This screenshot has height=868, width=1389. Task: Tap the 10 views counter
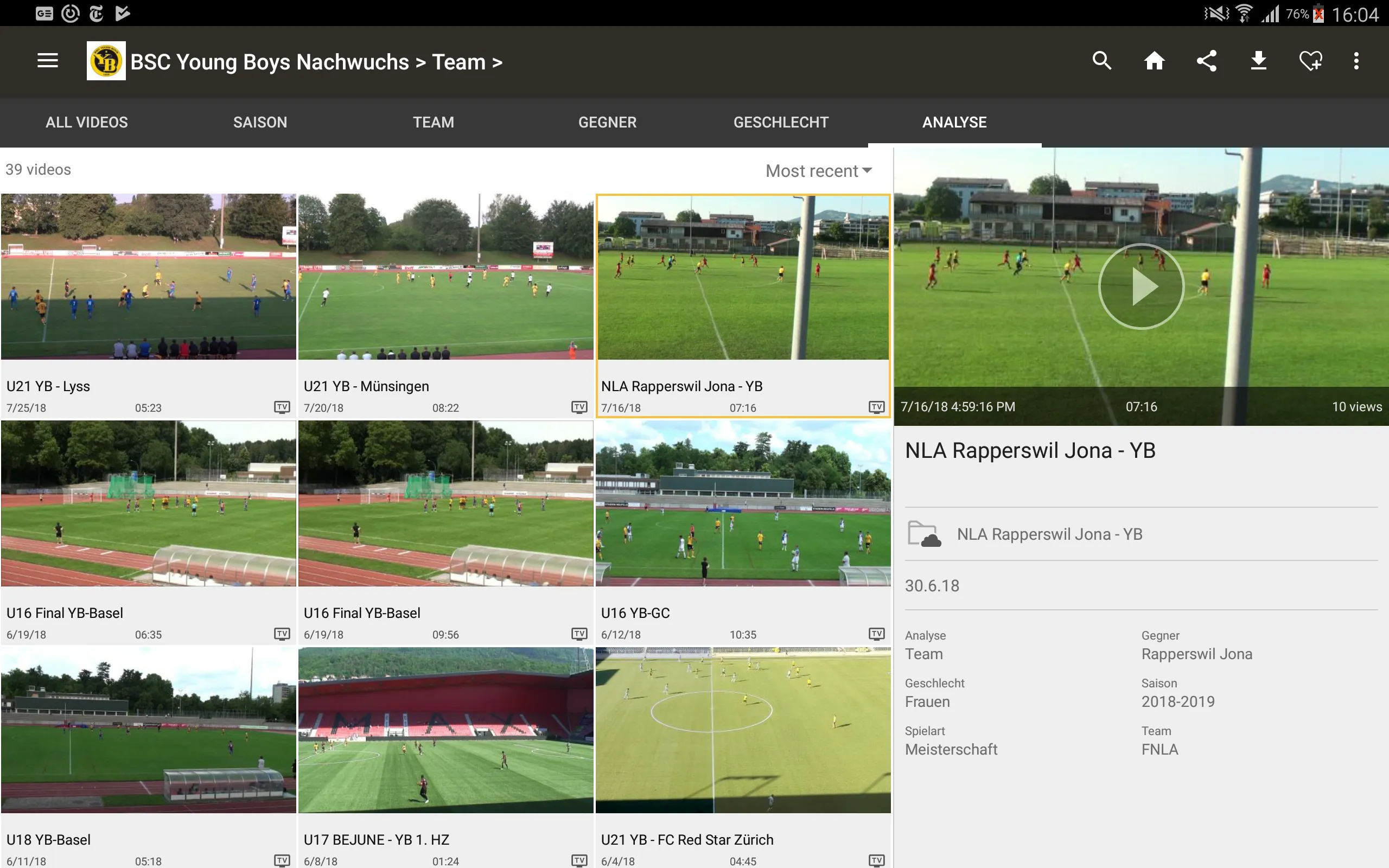(1357, 406)
